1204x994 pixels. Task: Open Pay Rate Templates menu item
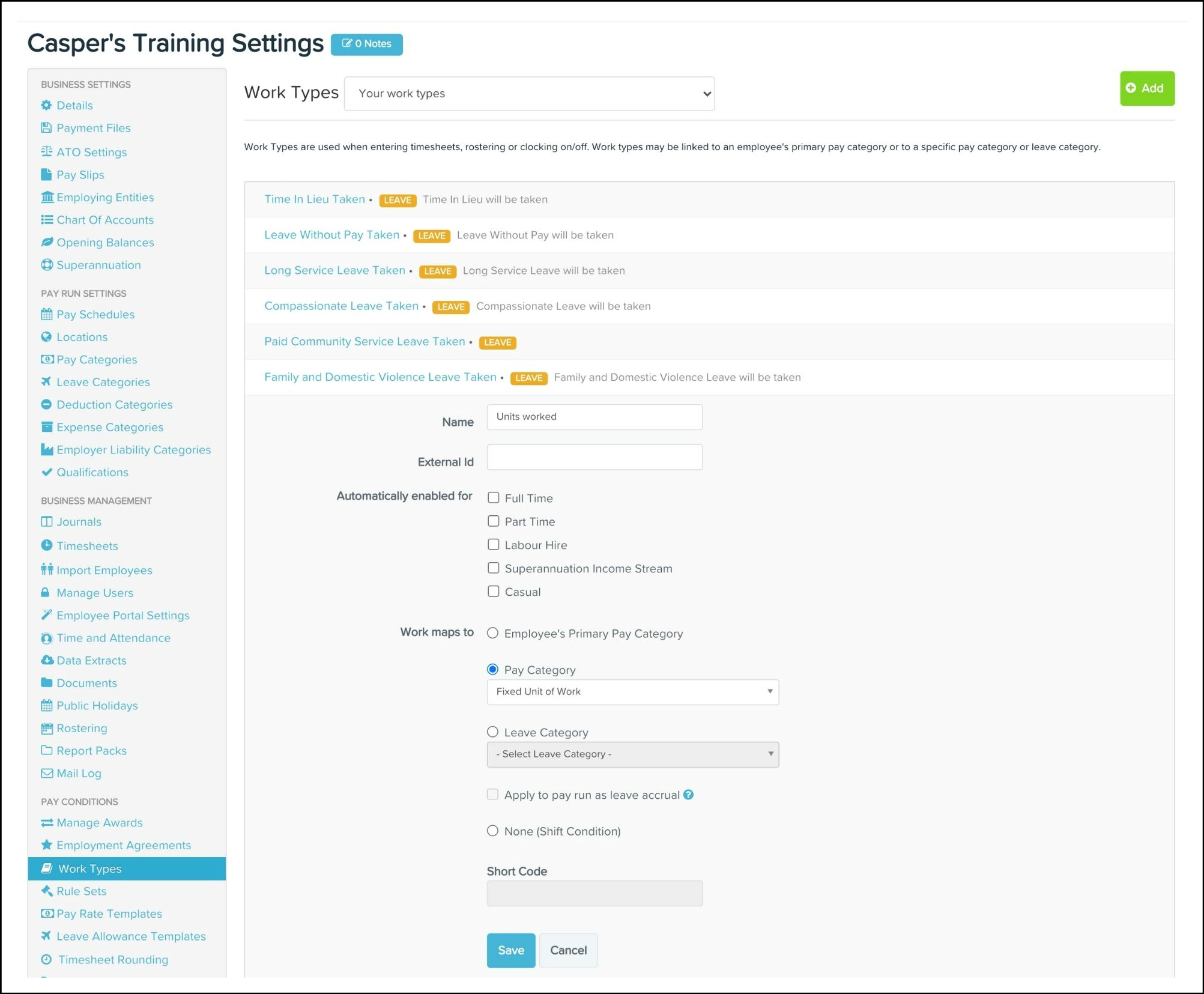[x=109, y=914]
